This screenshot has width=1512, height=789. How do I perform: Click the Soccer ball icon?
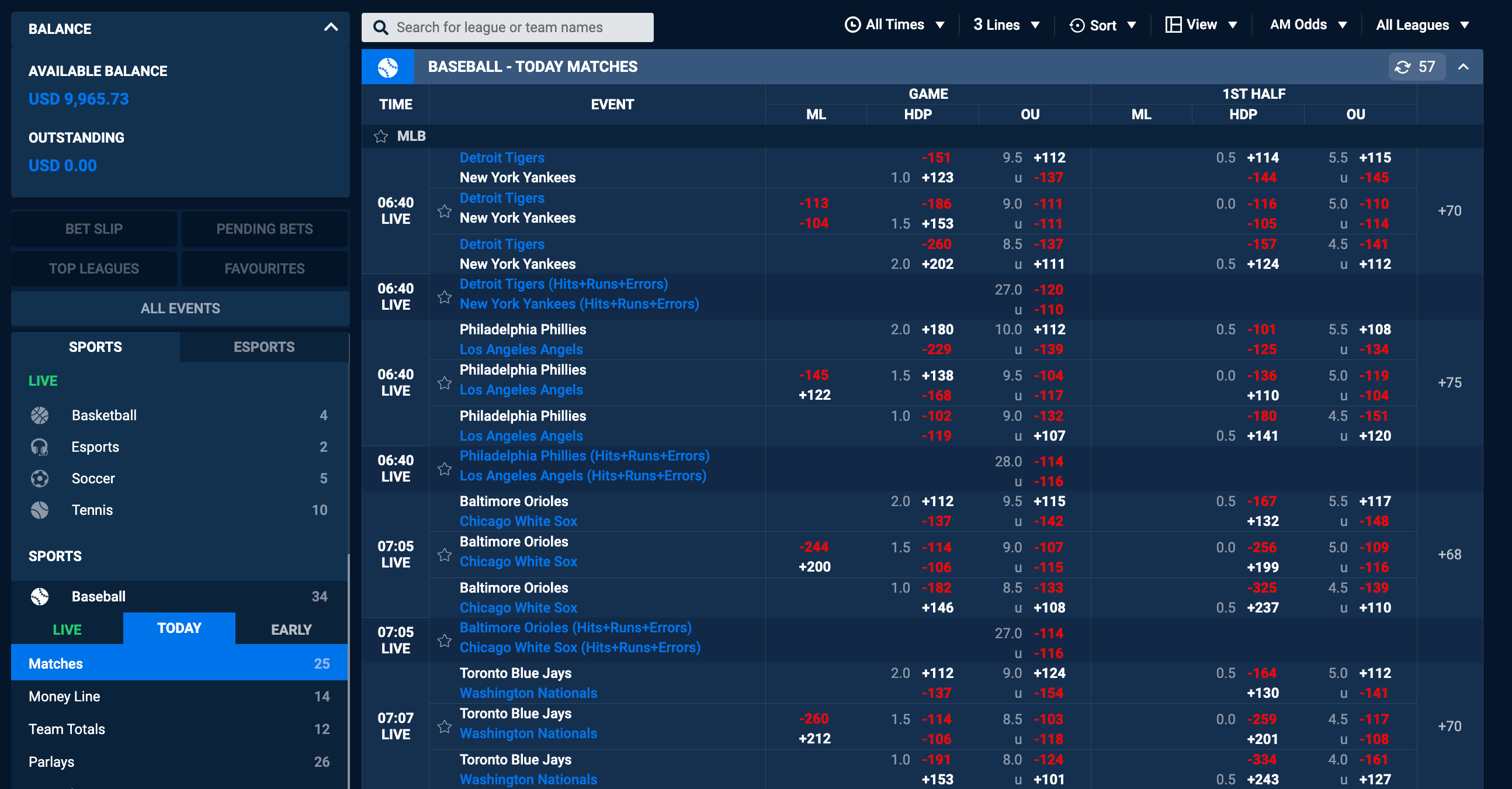(x=40, y=479)
